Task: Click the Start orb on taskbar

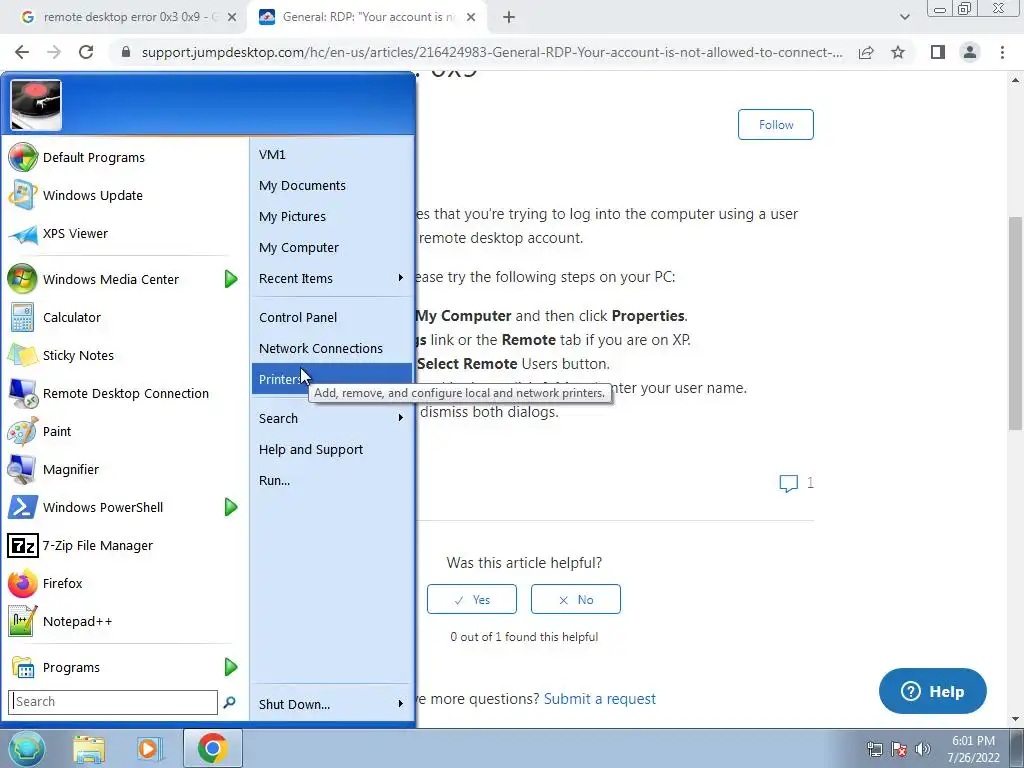Action: tap(26, 748)
